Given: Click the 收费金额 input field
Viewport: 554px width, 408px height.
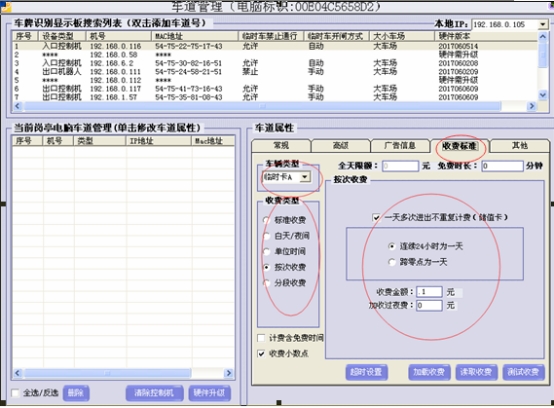Looking at the screenshot, I should coord(429,292).
